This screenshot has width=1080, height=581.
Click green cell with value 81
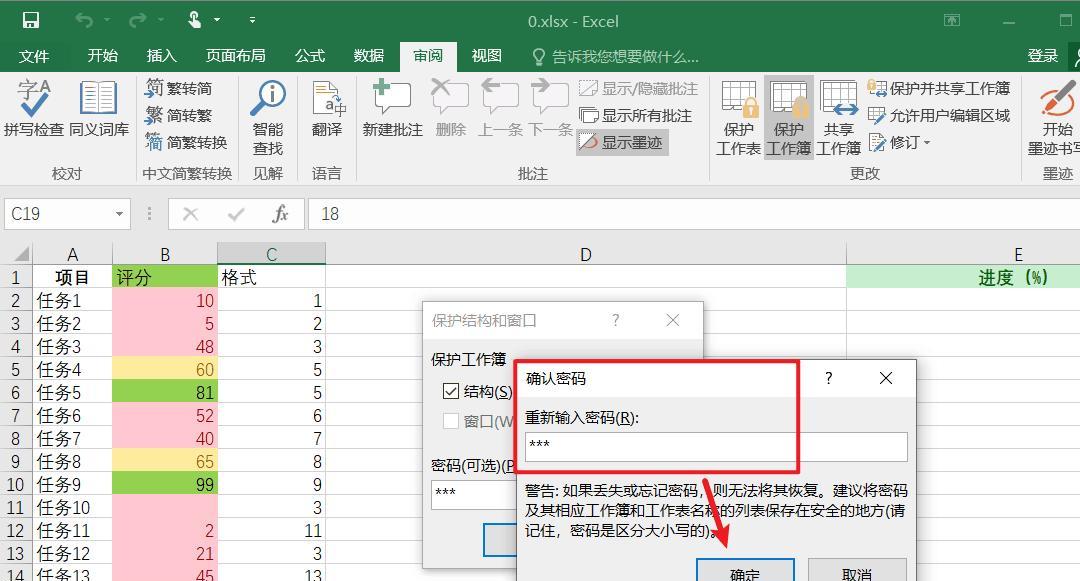click(x=165, y=392)
